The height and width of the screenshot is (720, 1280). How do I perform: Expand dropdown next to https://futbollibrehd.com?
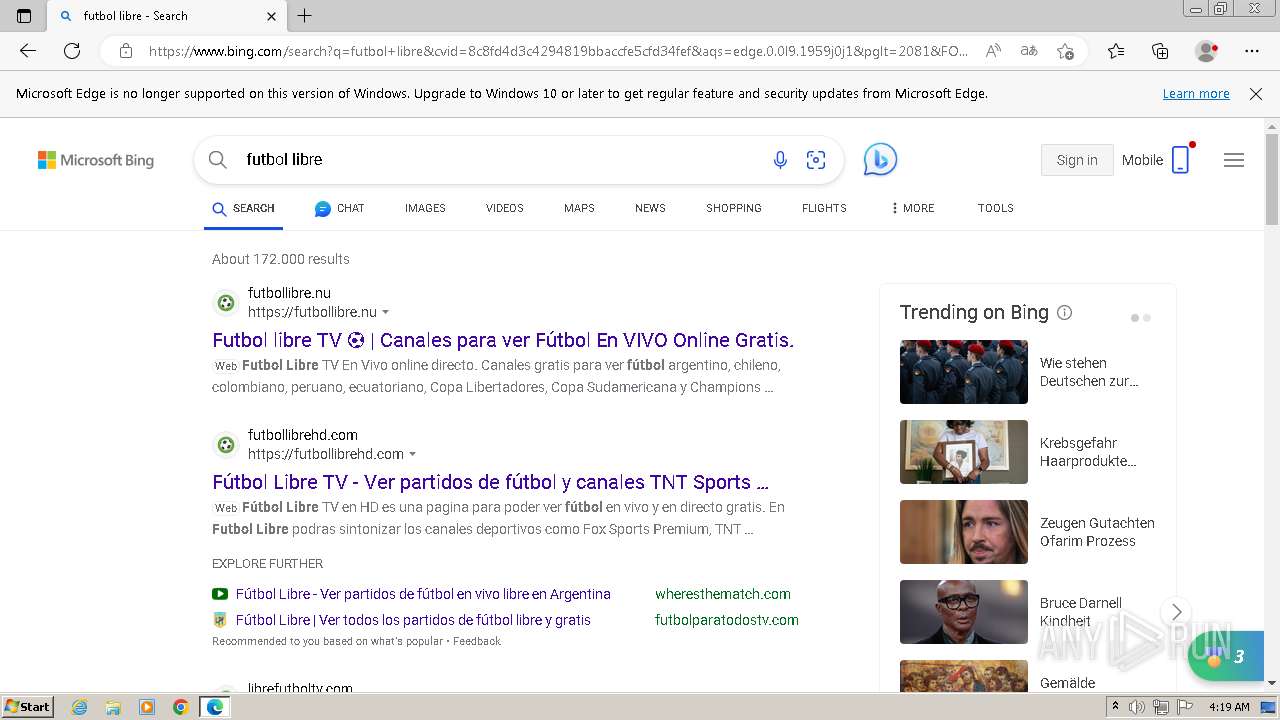[412, 455]
